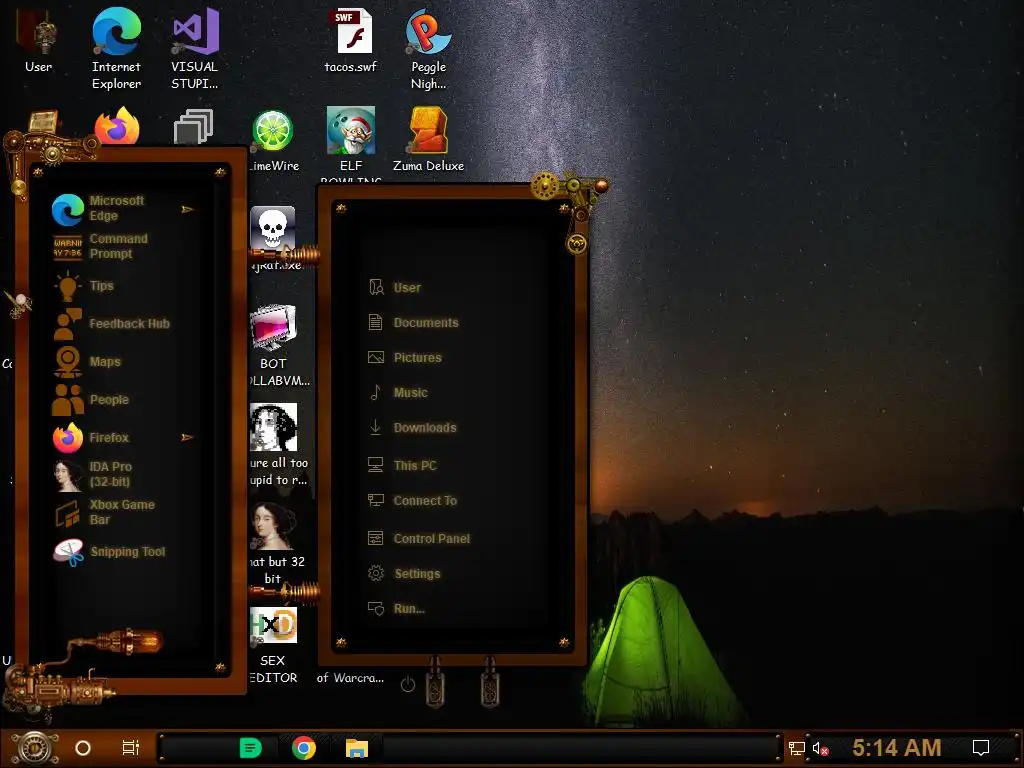Expand the Firefox jump list arrow
1024x768 pixels.
(187, 437)
